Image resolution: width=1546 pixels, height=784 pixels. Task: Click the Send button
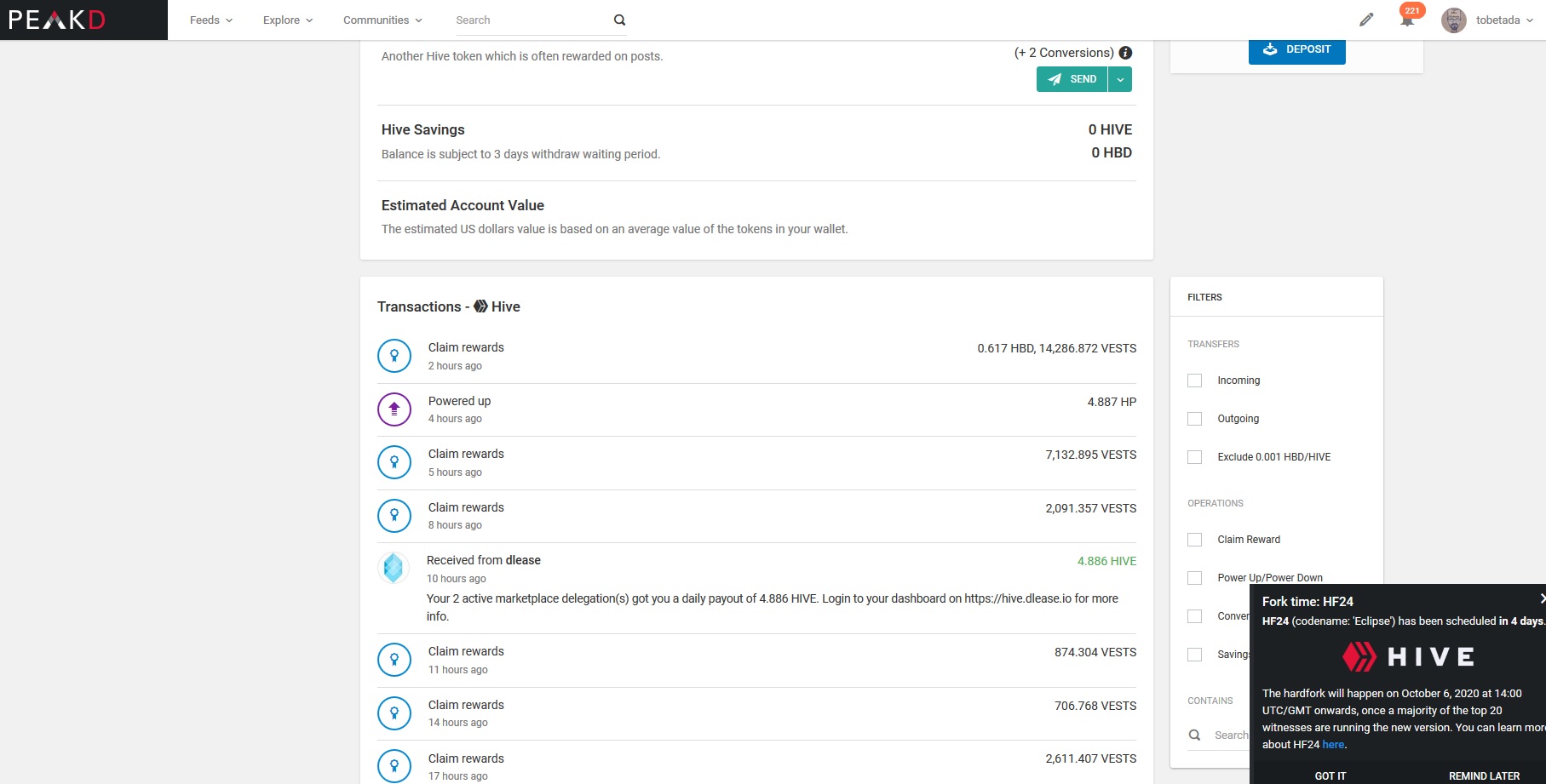click(1072, 79)
